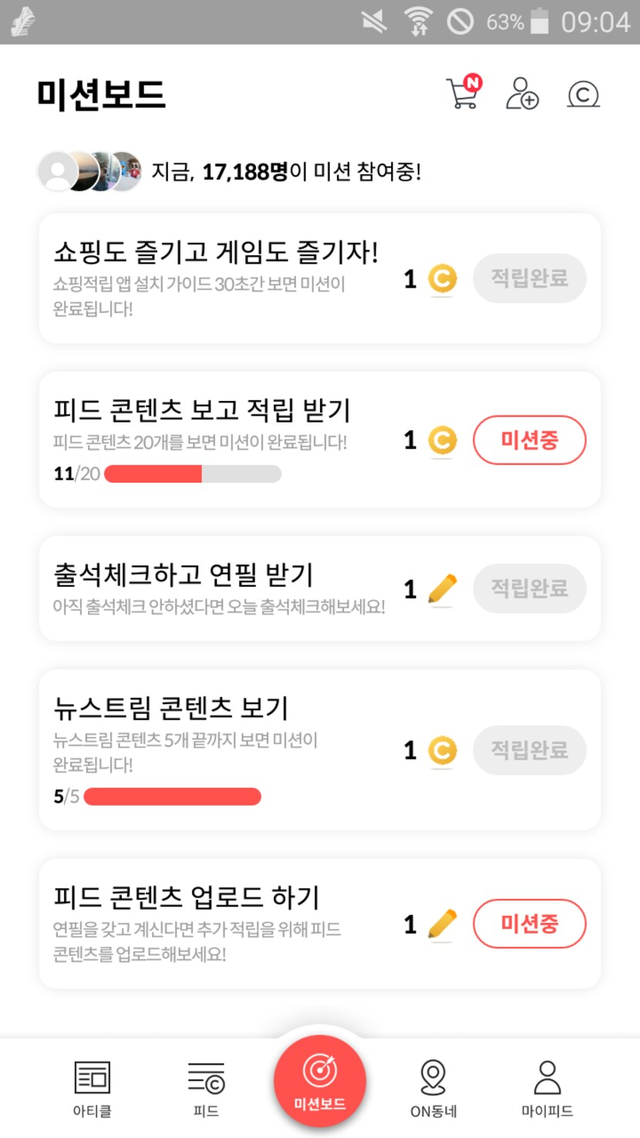Image resolution: width=640 pixels, height=1138 pixels.
Task: Tap 적립완료 button for 쇼핑도 즐기고 게임도 즐기자!
Action: coord(529,279)
